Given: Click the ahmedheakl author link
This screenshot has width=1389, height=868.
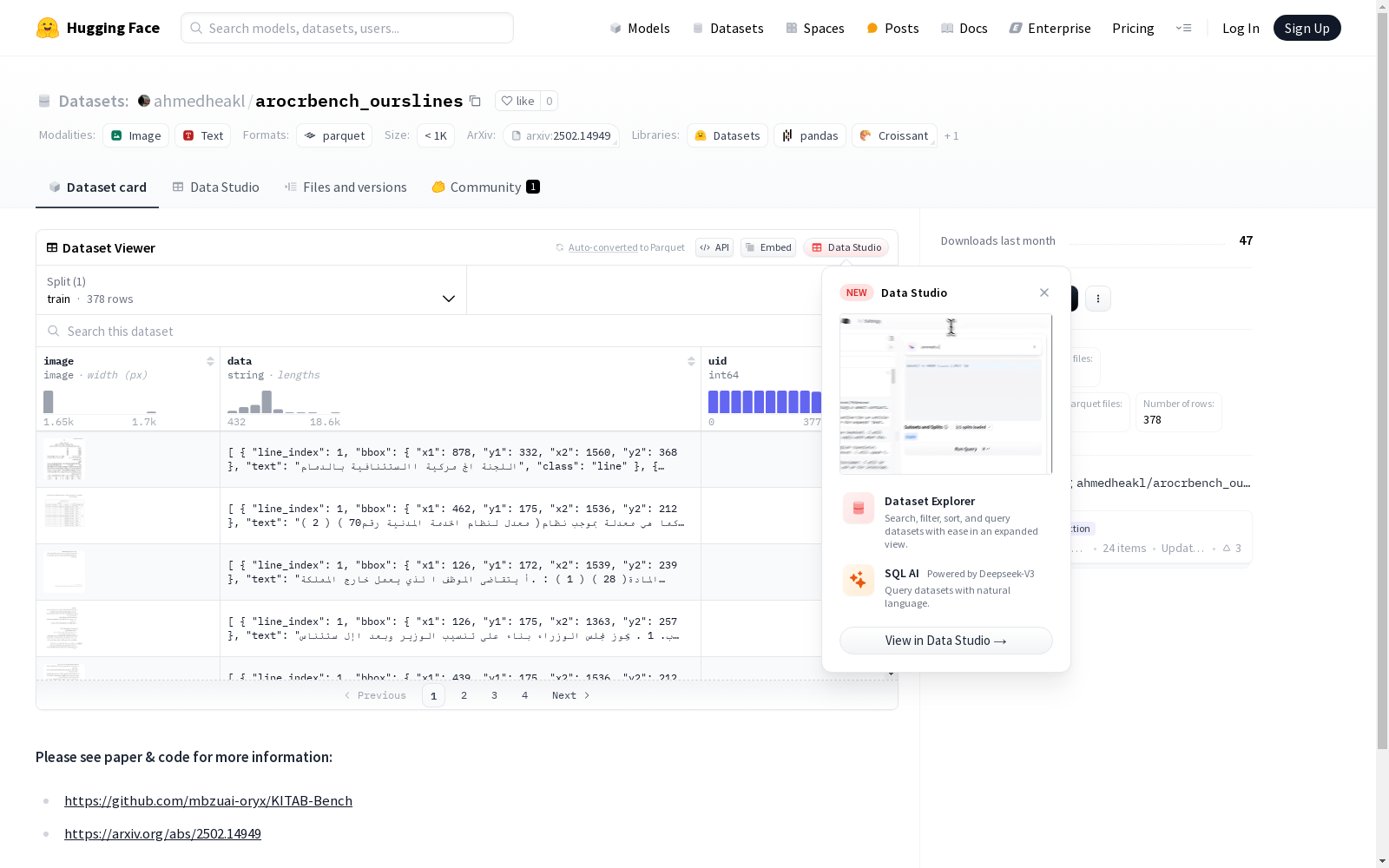Looking at the screenshot, I should [x=199, y=101].
